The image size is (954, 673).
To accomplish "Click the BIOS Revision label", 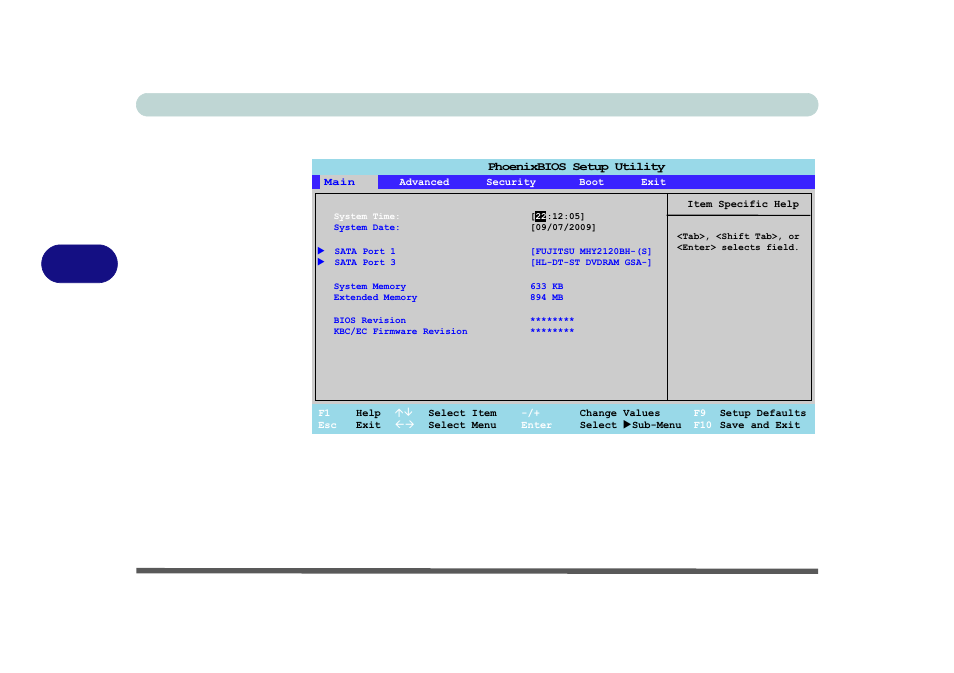I will [369, 320].
